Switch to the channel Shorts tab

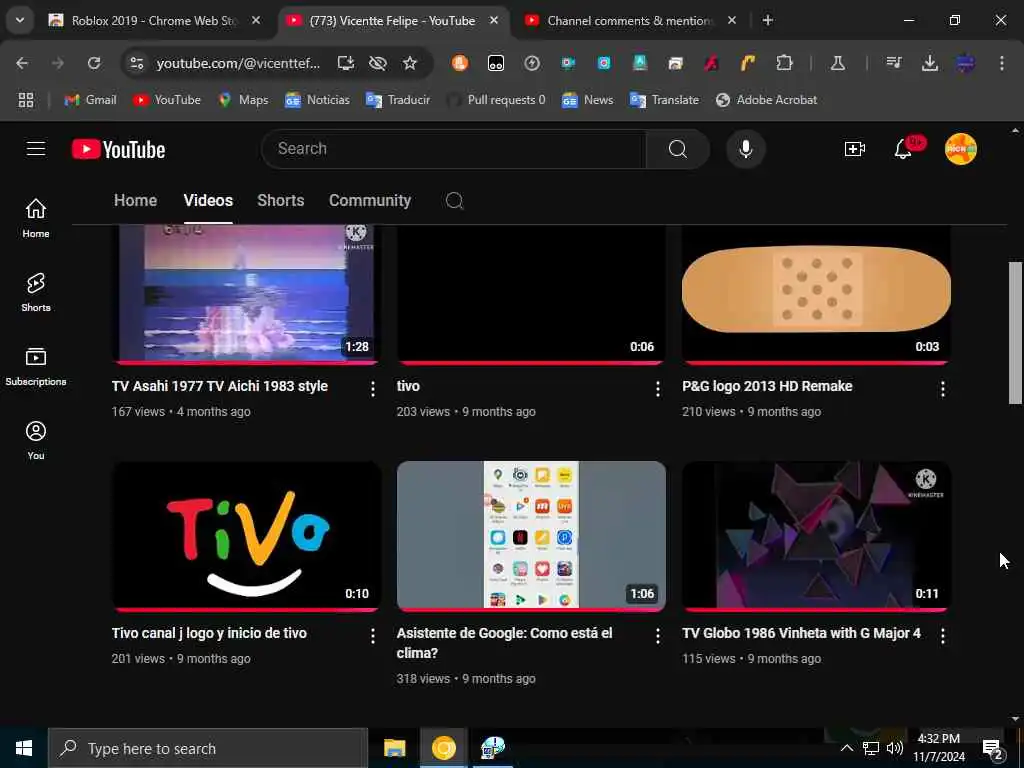pyautogui.click(x=280, y=200)
